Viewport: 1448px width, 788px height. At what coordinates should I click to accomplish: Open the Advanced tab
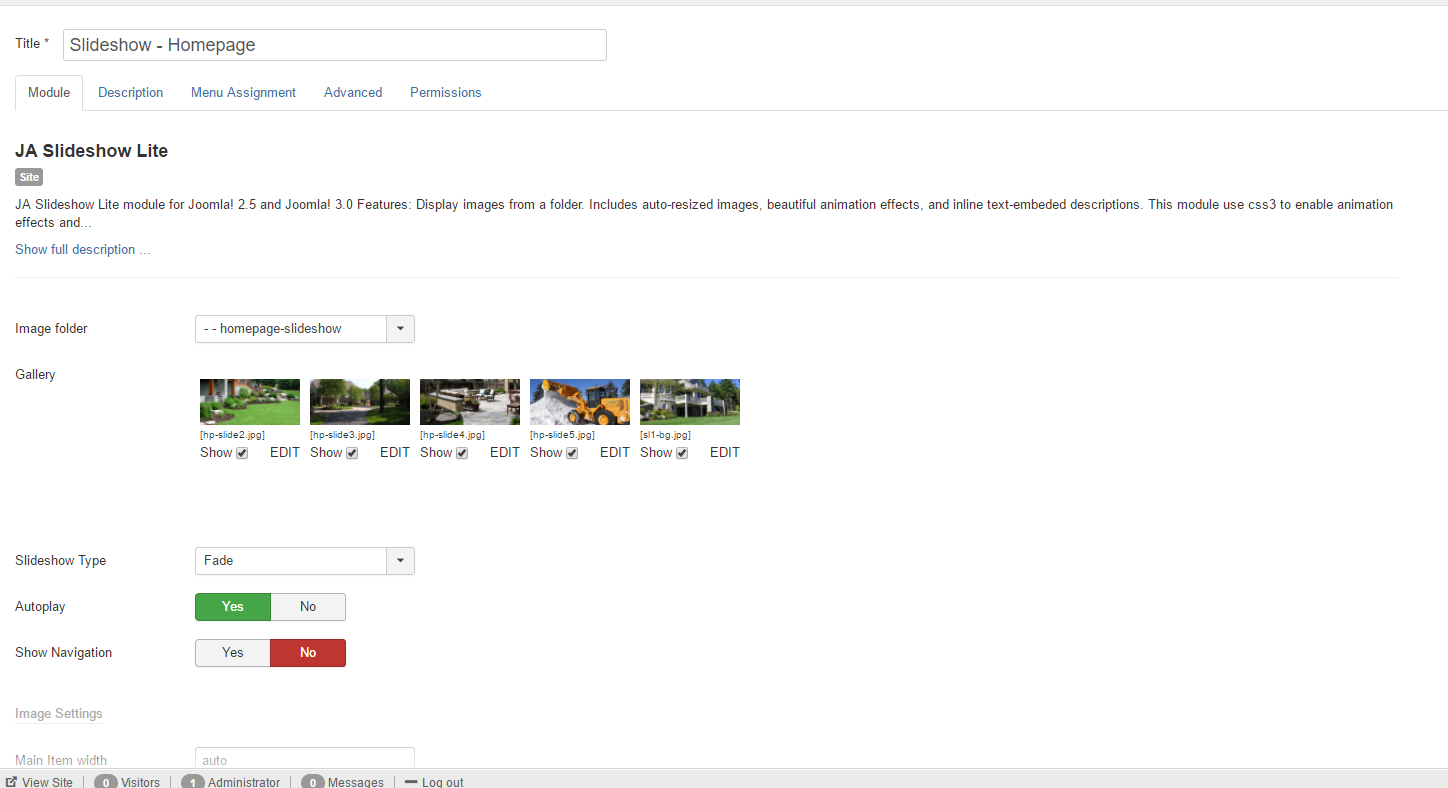pos(353,92)
